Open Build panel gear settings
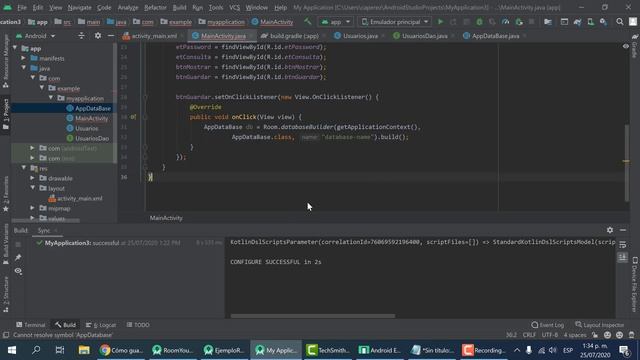The height and width of the screenshot is (360, 640). [x=610, y=230]
